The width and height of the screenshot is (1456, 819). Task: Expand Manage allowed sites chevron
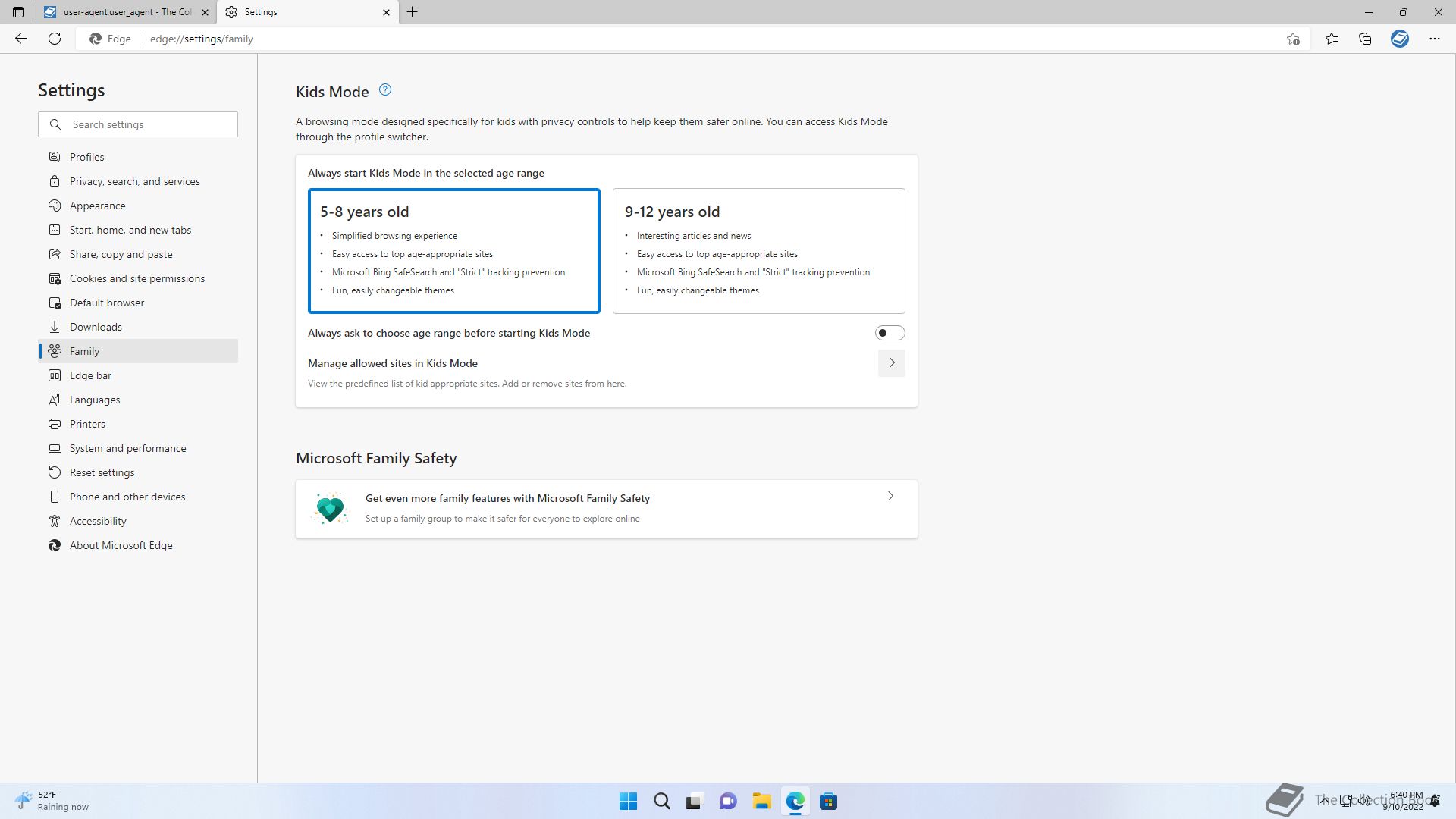click(892, 363)
